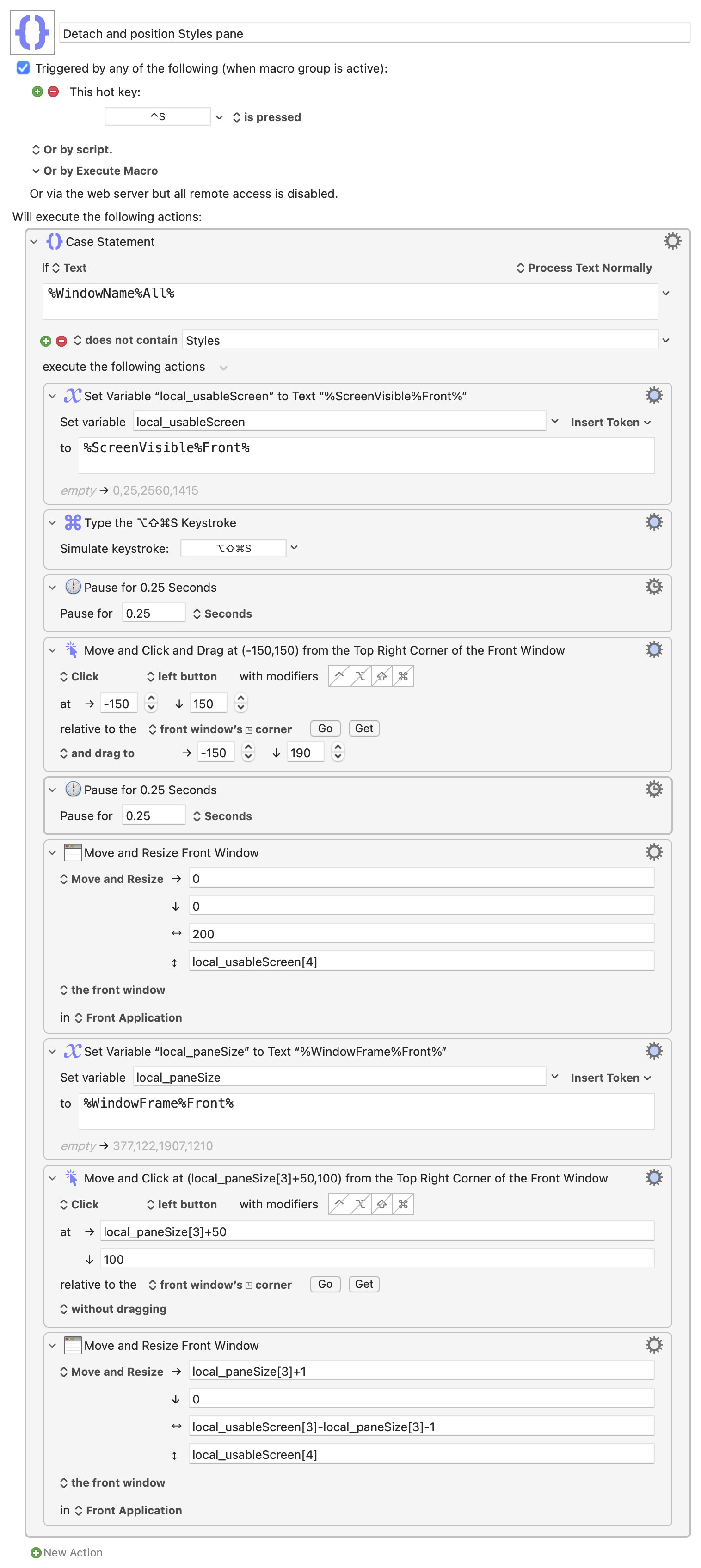
Task: Click the command-key icon of keystroke action
Action: [73, 522]
